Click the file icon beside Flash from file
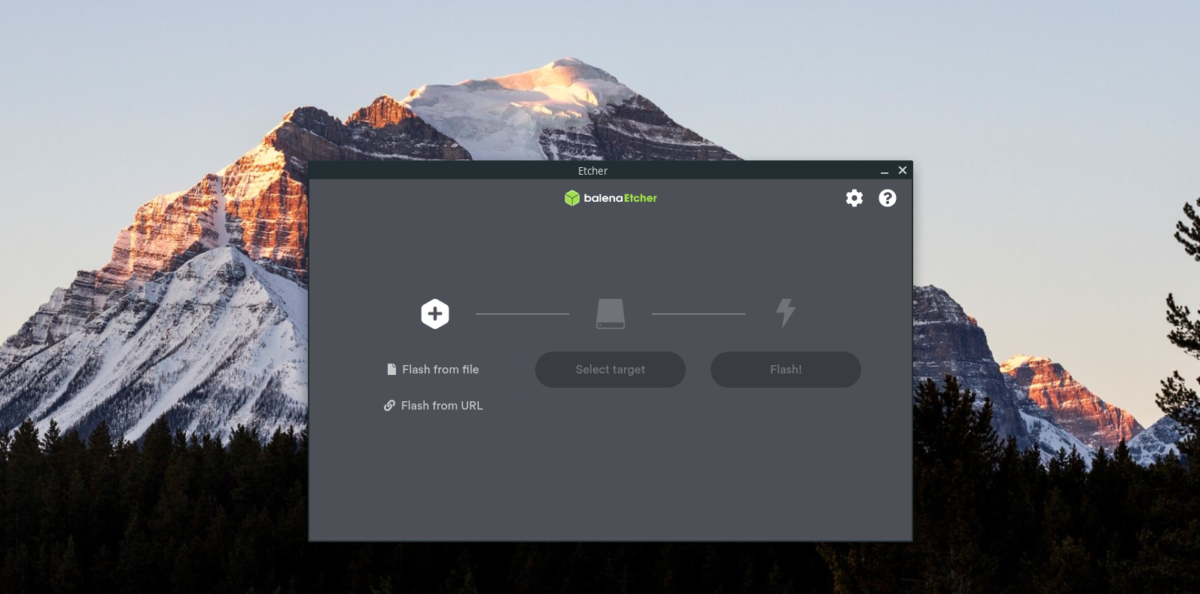The width and height of the screenshot is (1200, 594). click(390, 369)
